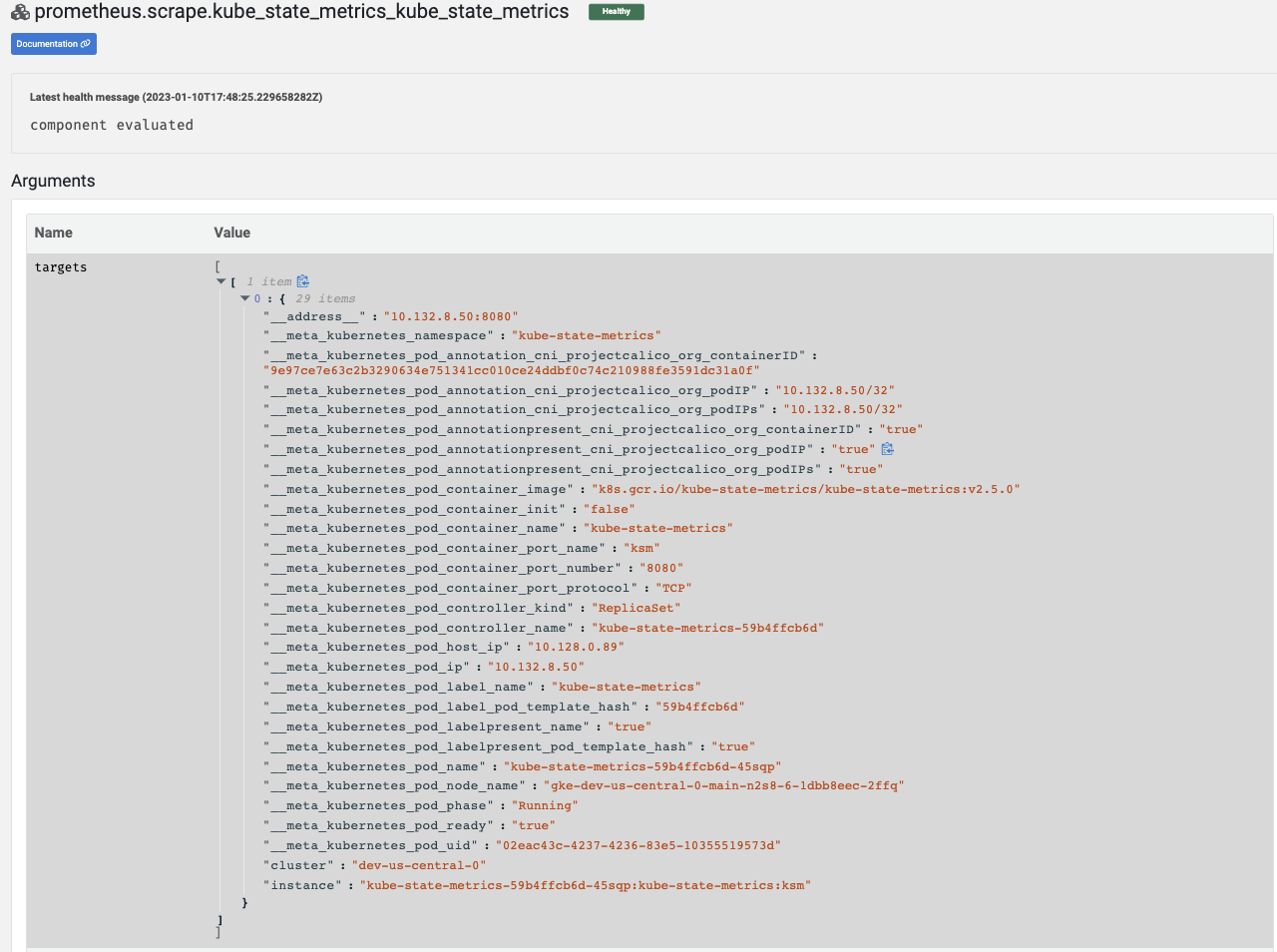
Task: Open the Documentation page
Action: tap(47, 43)
